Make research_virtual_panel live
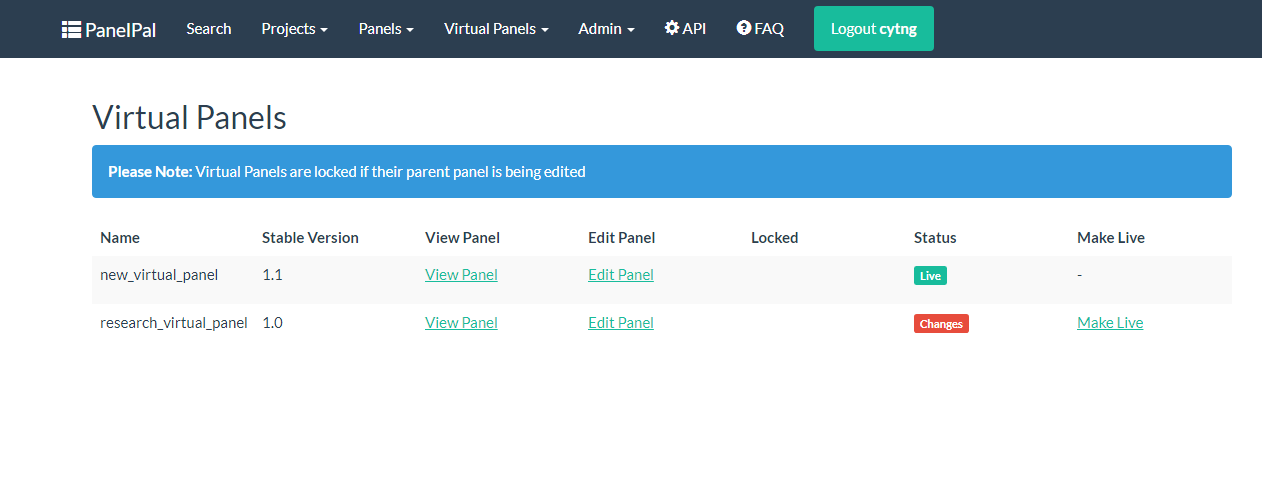Screen dimensions: 1262x477 point(1110,323)
